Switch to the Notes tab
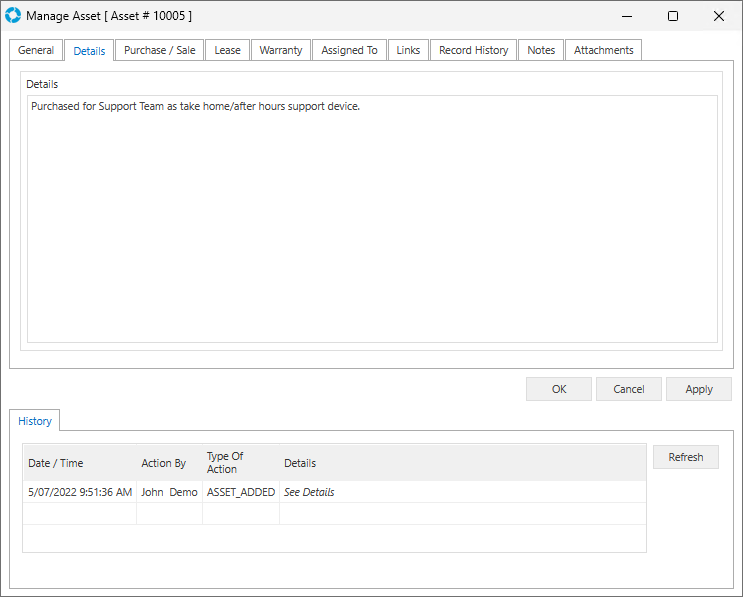Viewport: 743px width, 597px height. (541, 50)
